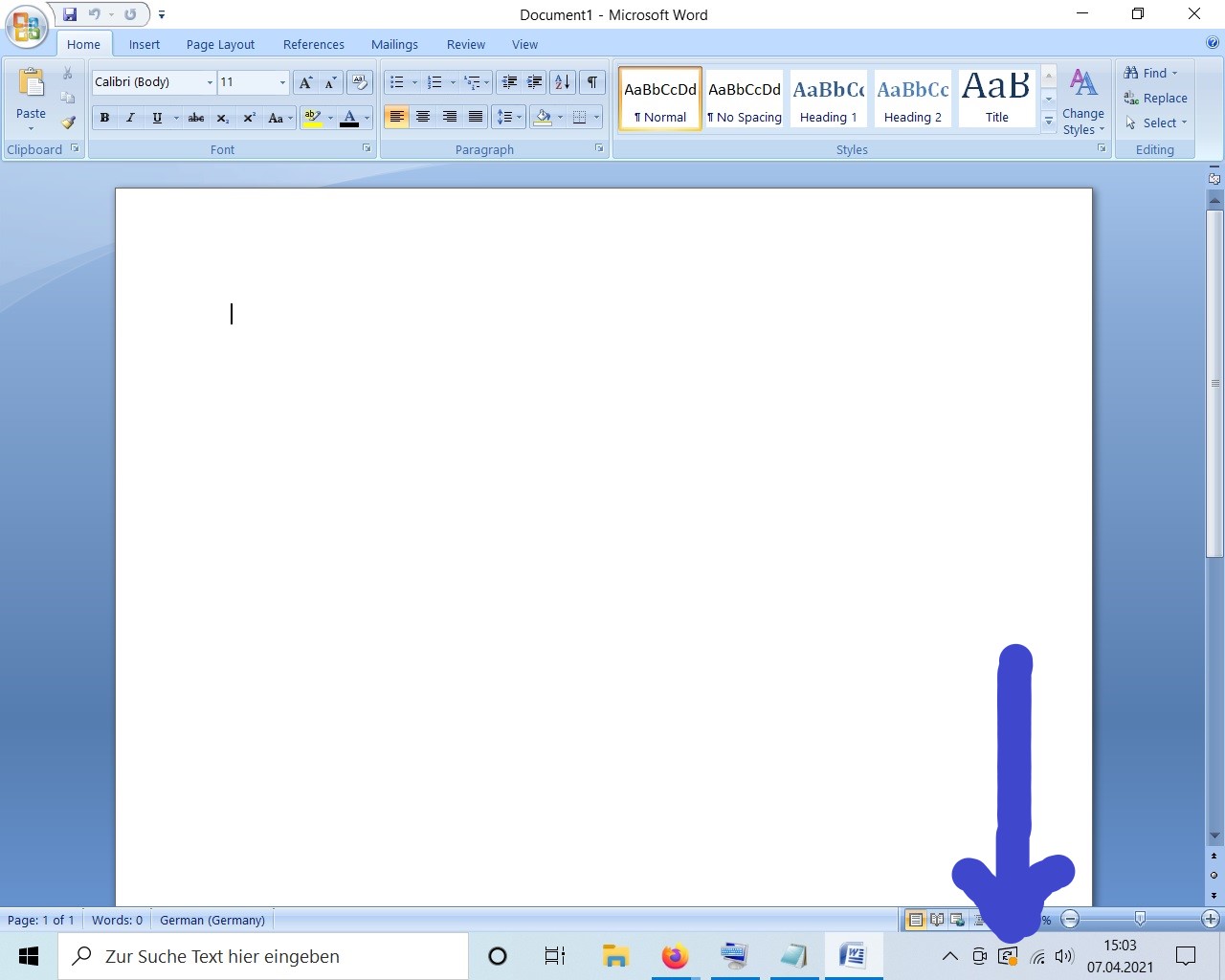Launch Firefox from the taskbar
This screenshot has width=1225, height=980.
676,956
